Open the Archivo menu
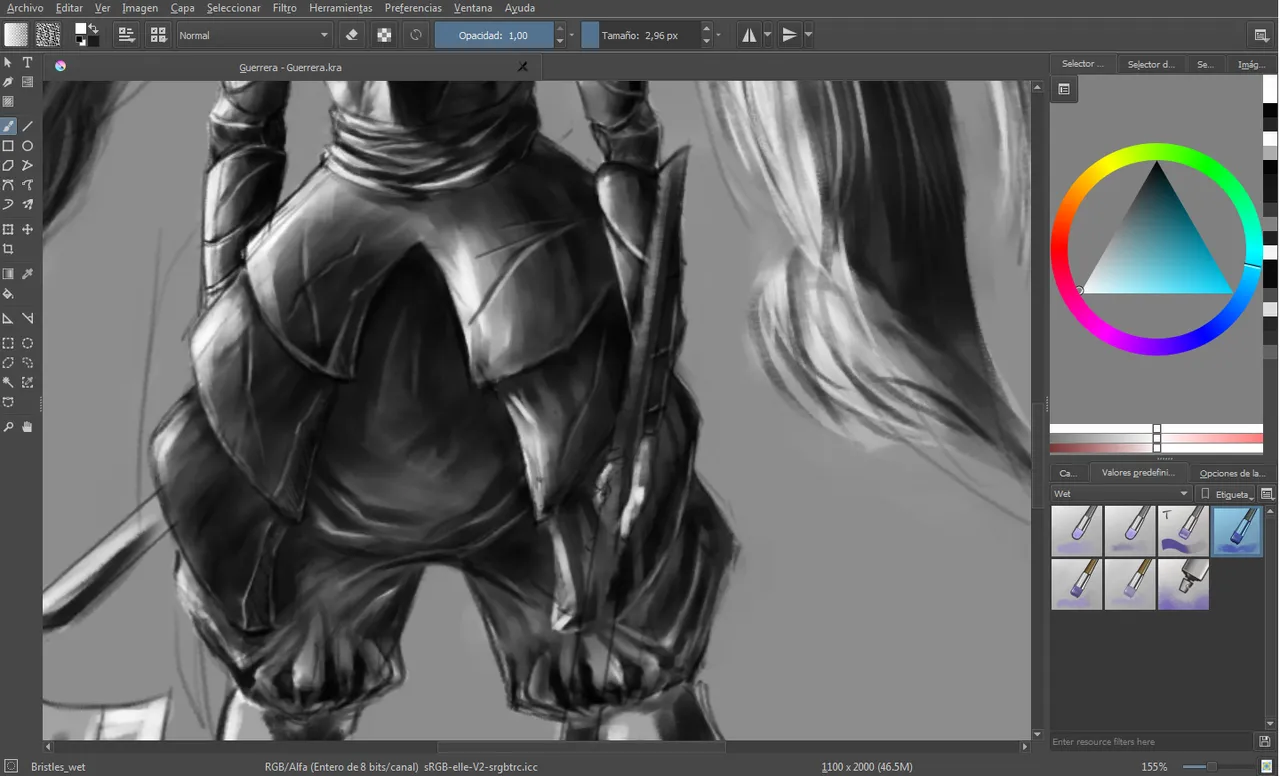The image size is (1280, 776). 25,8
